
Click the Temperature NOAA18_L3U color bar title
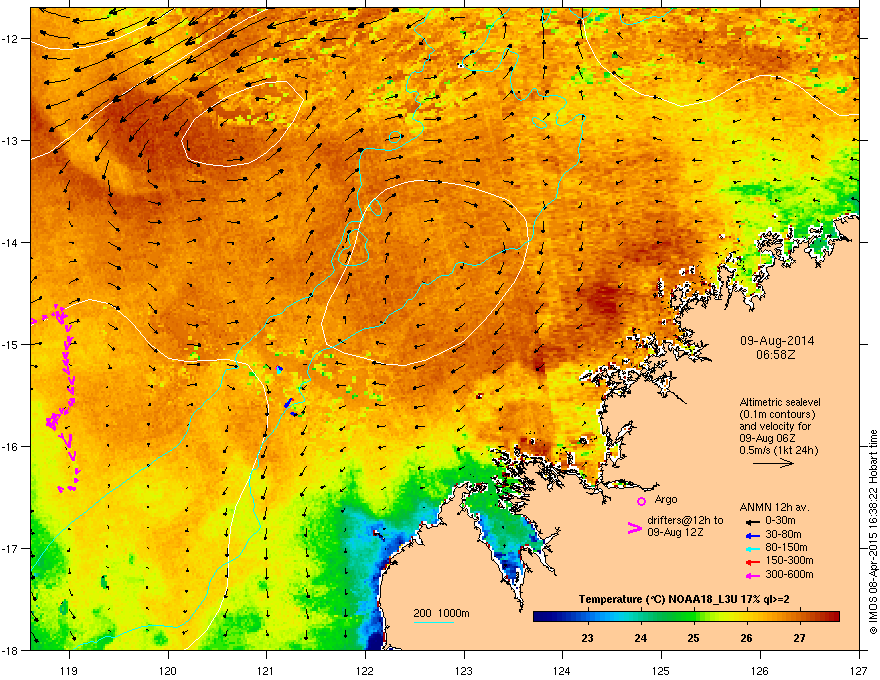pyautogui.click(x=684, y=599)
